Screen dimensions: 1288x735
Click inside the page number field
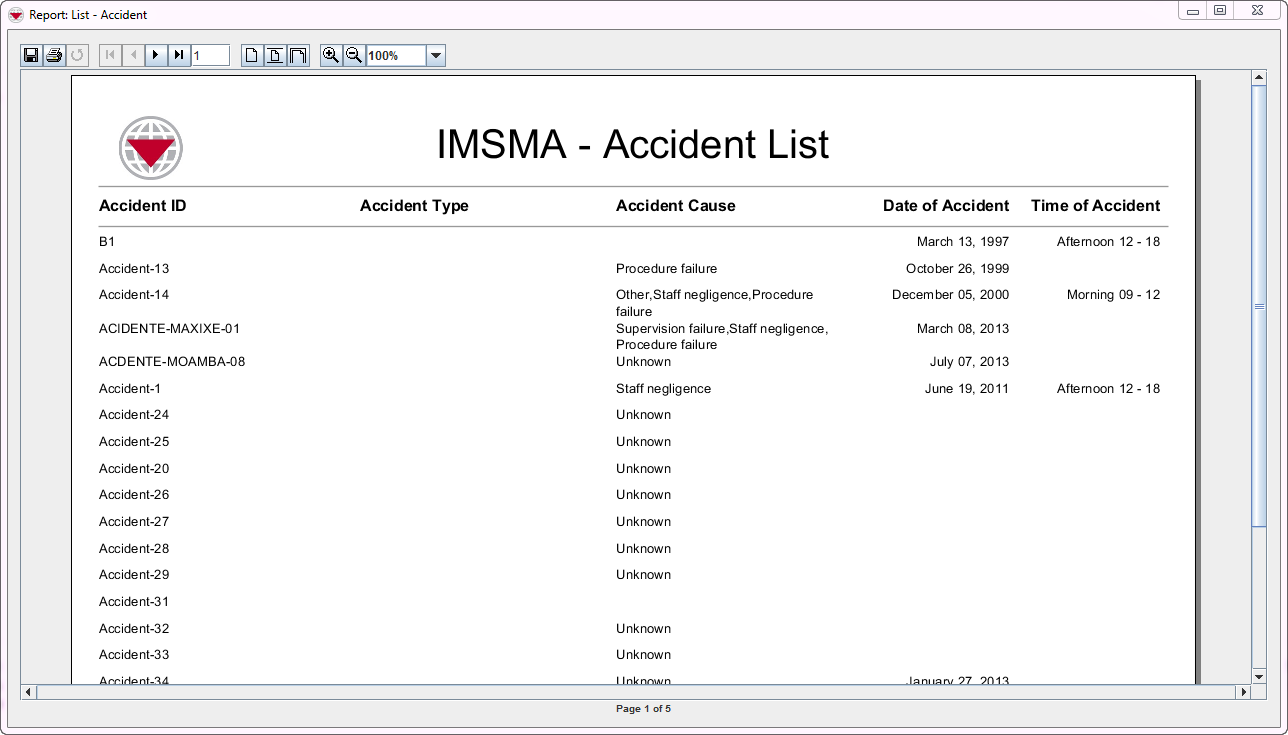(210, 55)
